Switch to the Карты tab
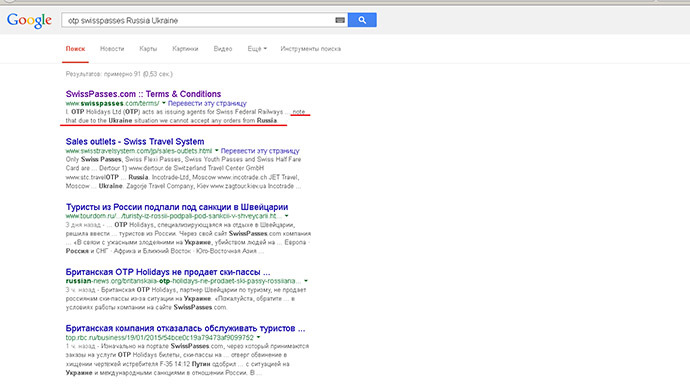The height and width of the screenshot is (388, 690). 148,49
